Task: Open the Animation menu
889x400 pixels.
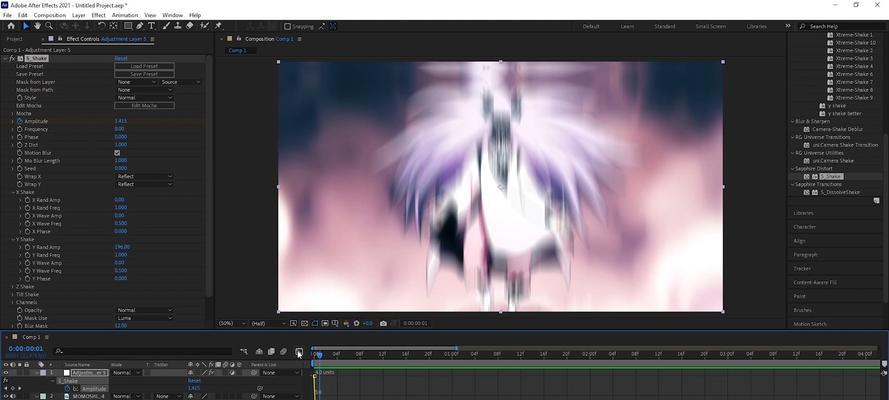Action: [125, 15]
